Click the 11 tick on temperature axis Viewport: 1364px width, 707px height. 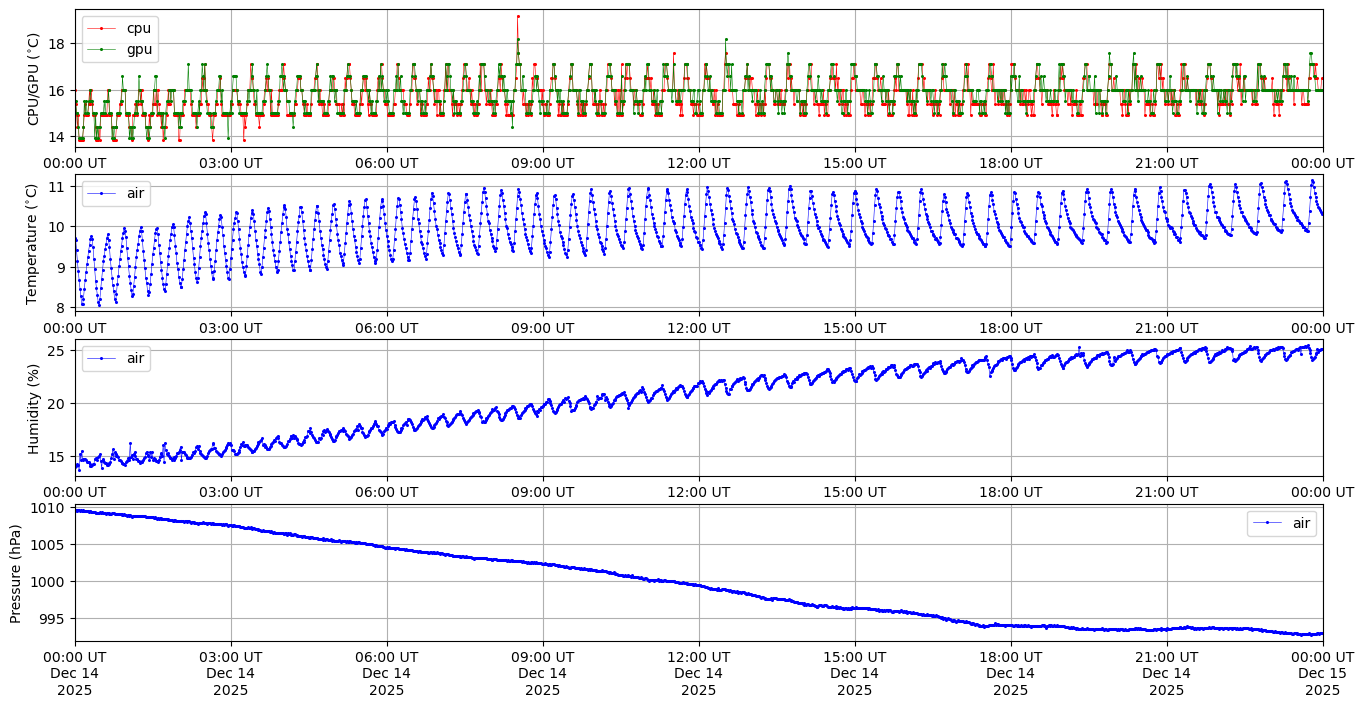[x=56, y=187]
